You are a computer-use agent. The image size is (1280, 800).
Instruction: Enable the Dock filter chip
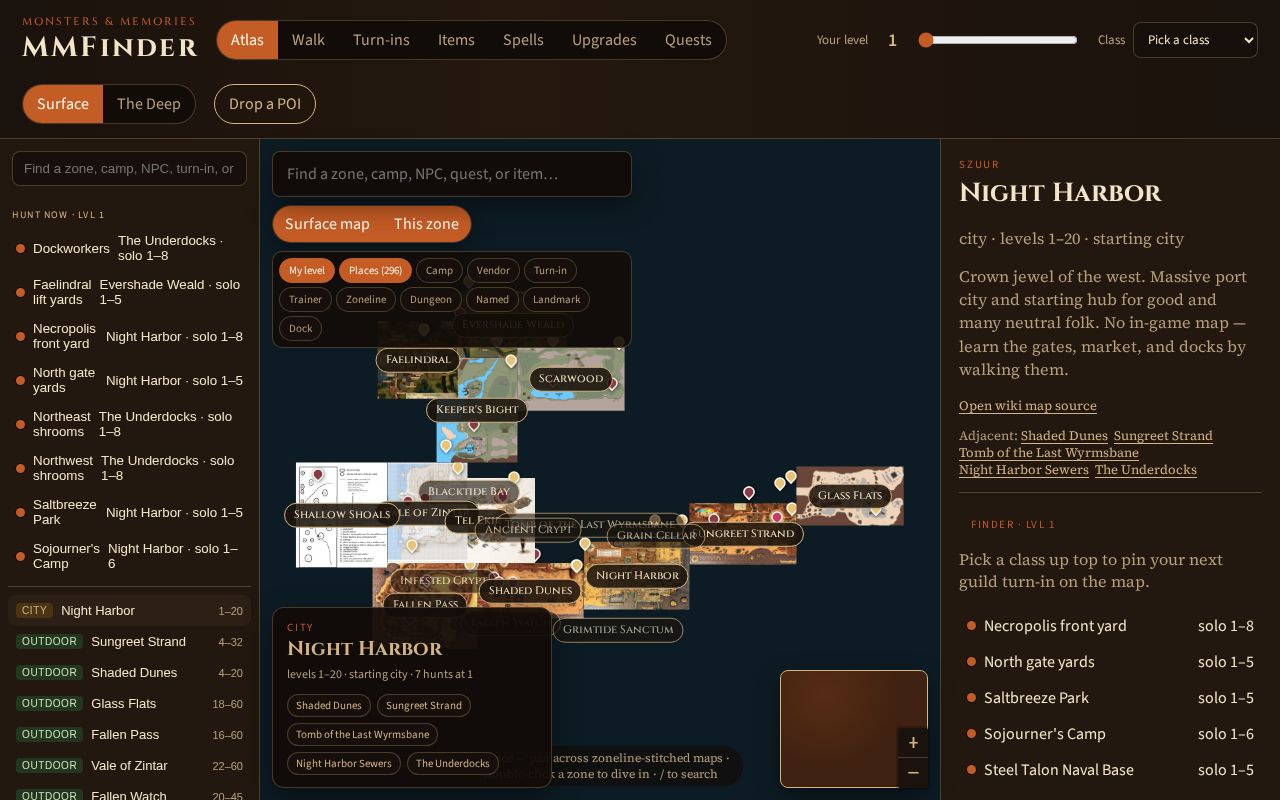(300, 328)
